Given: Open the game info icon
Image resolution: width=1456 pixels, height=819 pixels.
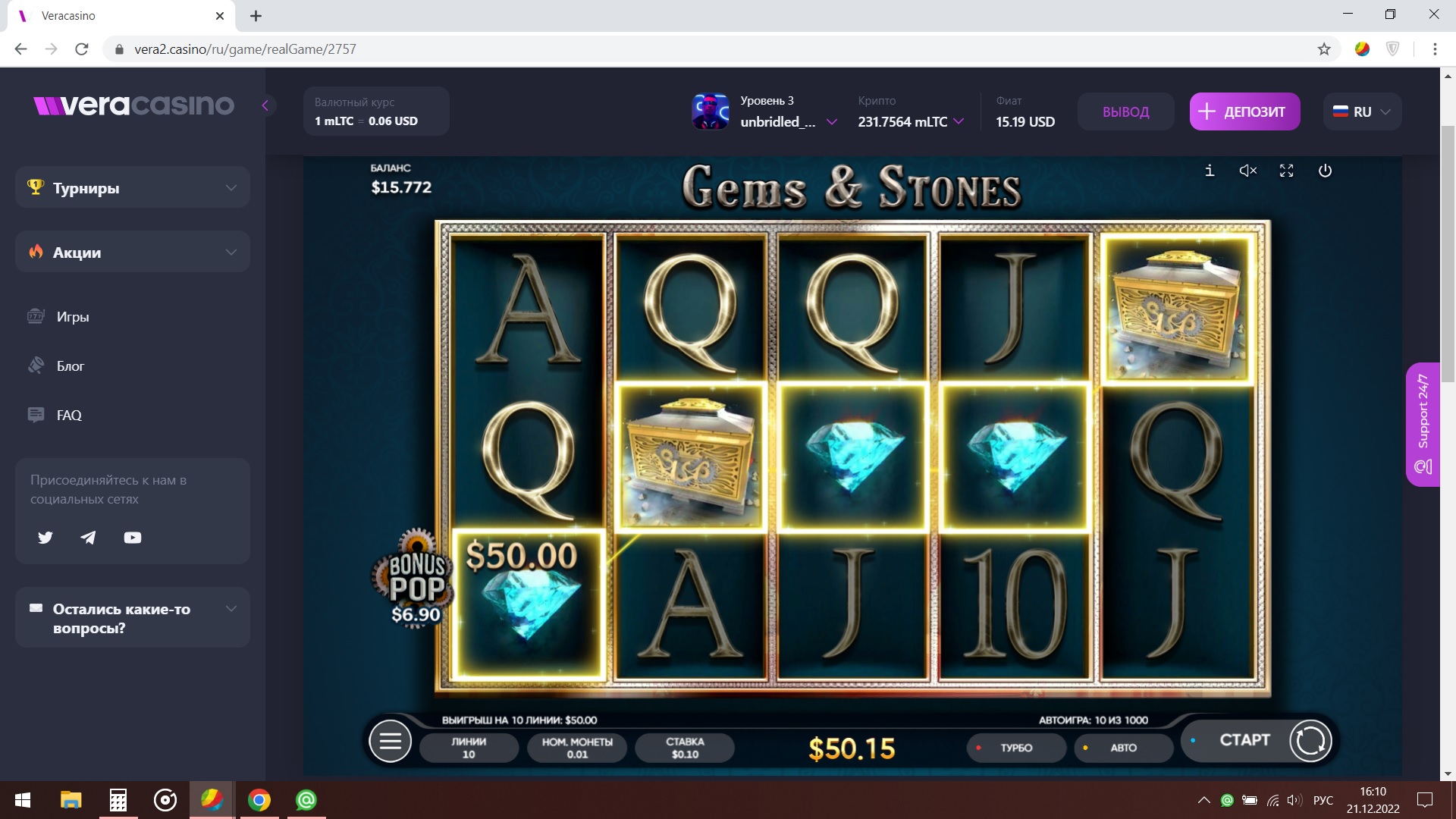Looking at the screenshot, I should click(1210, 171).
